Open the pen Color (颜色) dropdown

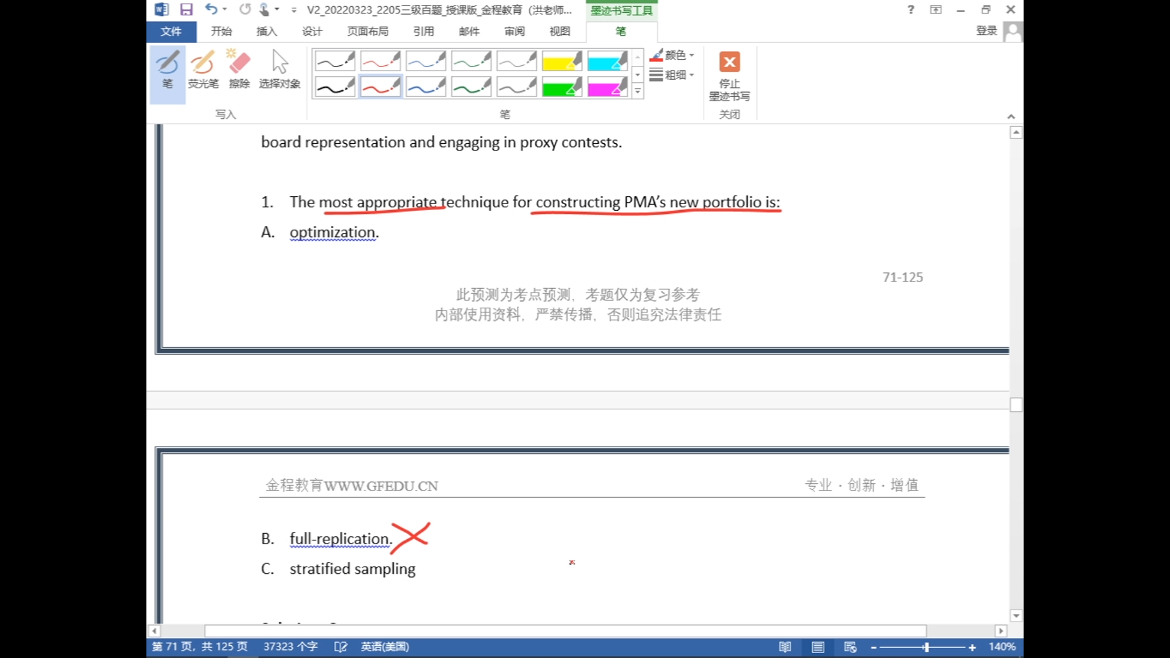click(672, 55)
